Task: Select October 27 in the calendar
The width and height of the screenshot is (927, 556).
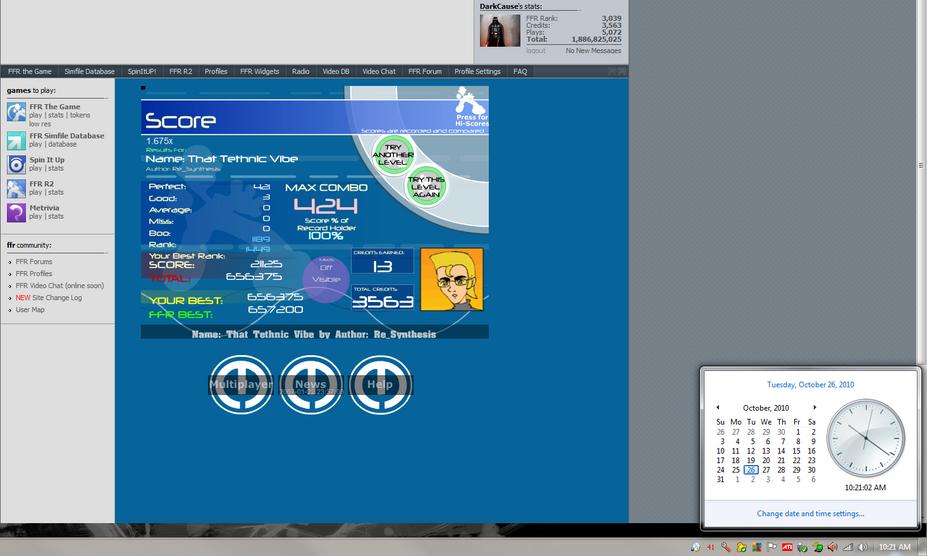Action: click(766, 470)
